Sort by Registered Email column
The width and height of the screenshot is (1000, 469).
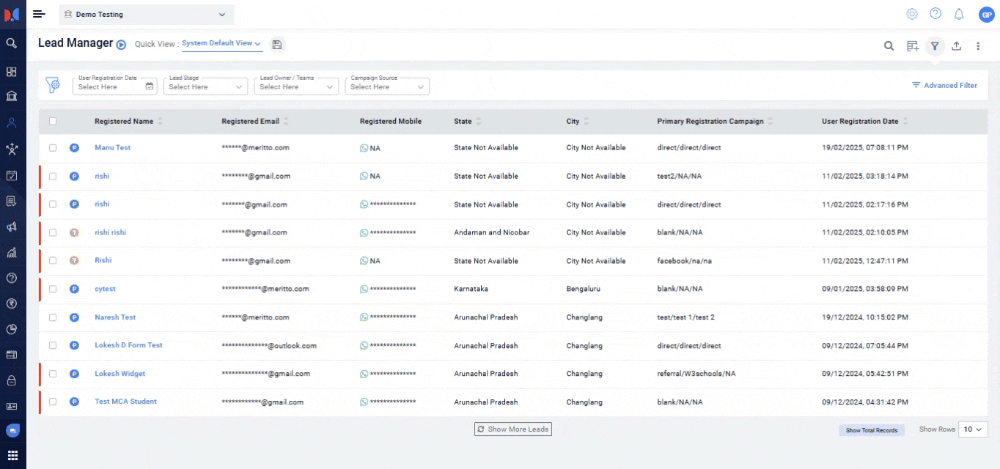tap(286, 121)
